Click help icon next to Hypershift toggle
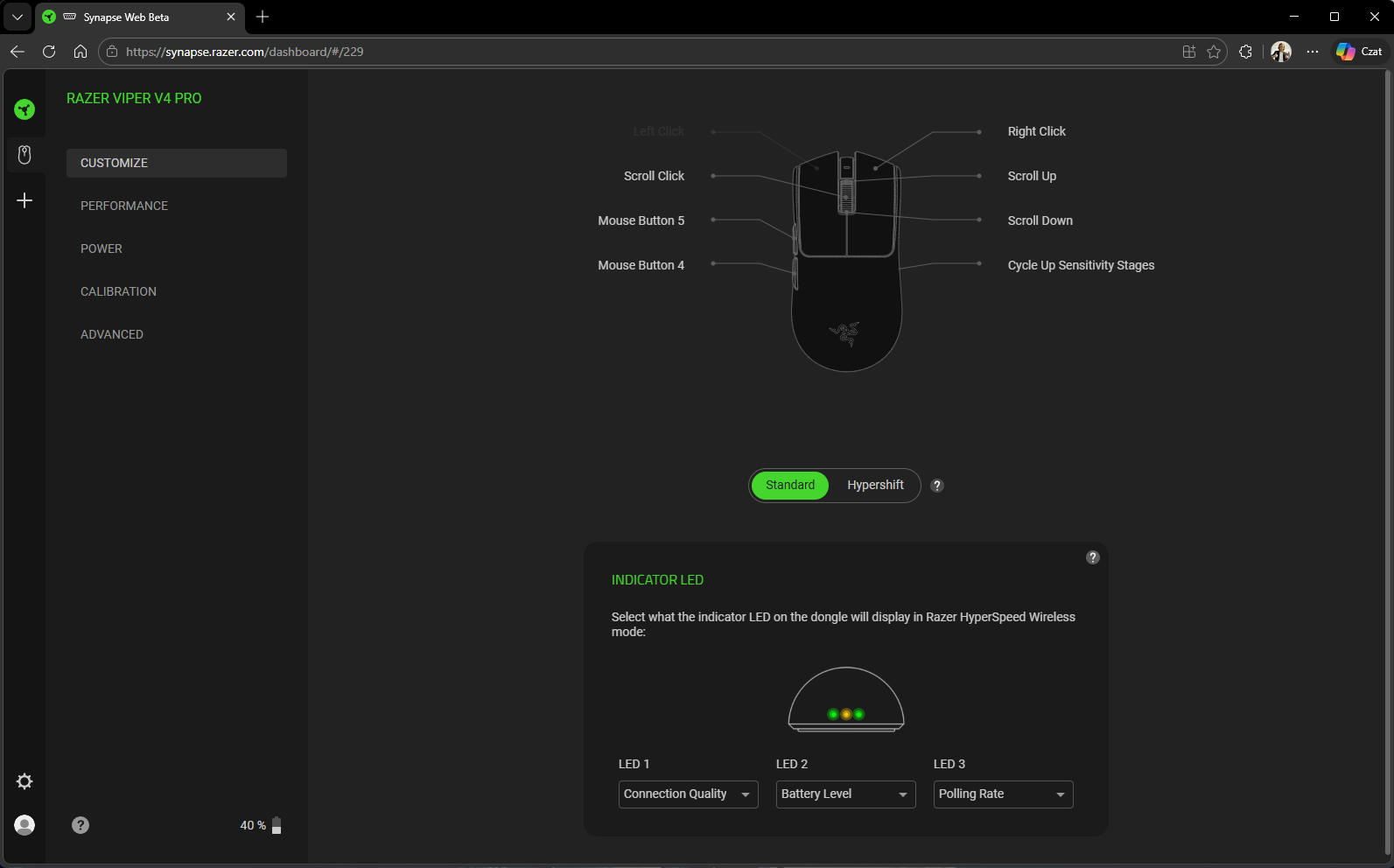 937,486
